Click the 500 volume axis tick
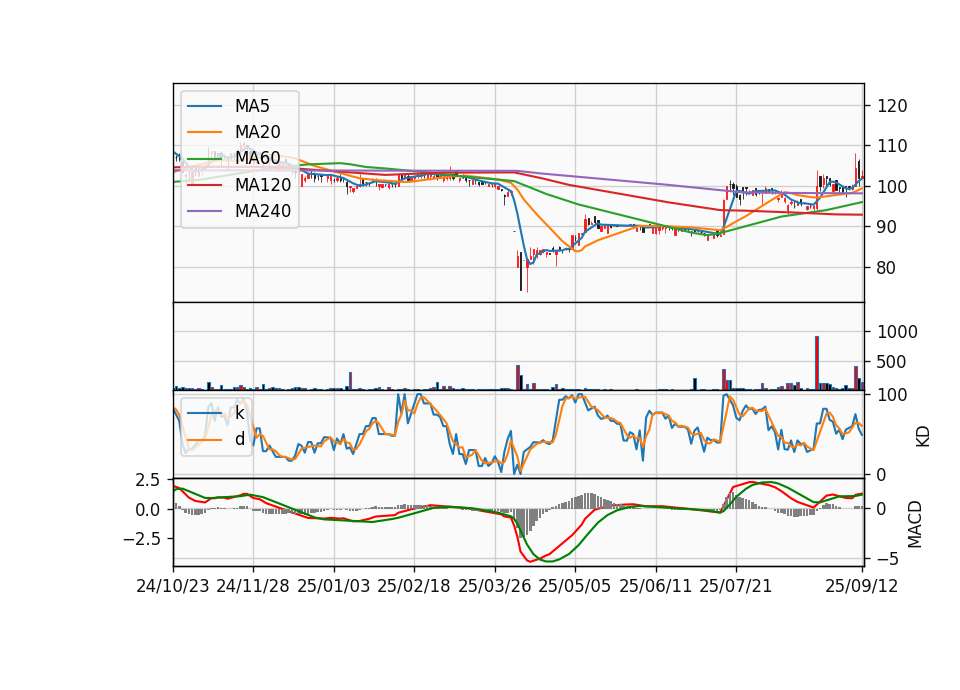This screenshot has height=690, width=960. coord(892,362)
